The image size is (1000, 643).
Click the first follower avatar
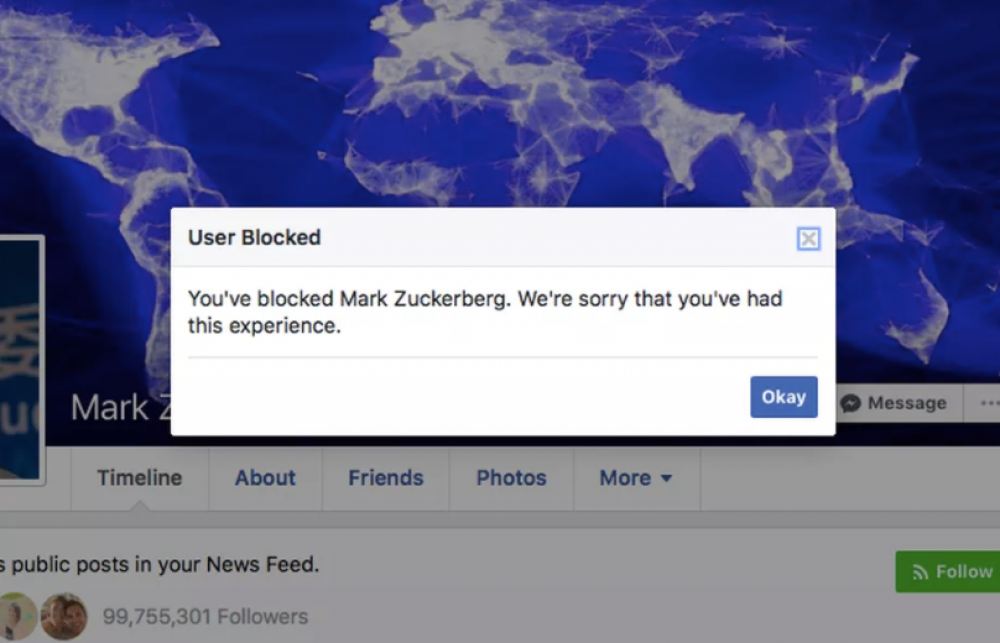click(17, 616)
